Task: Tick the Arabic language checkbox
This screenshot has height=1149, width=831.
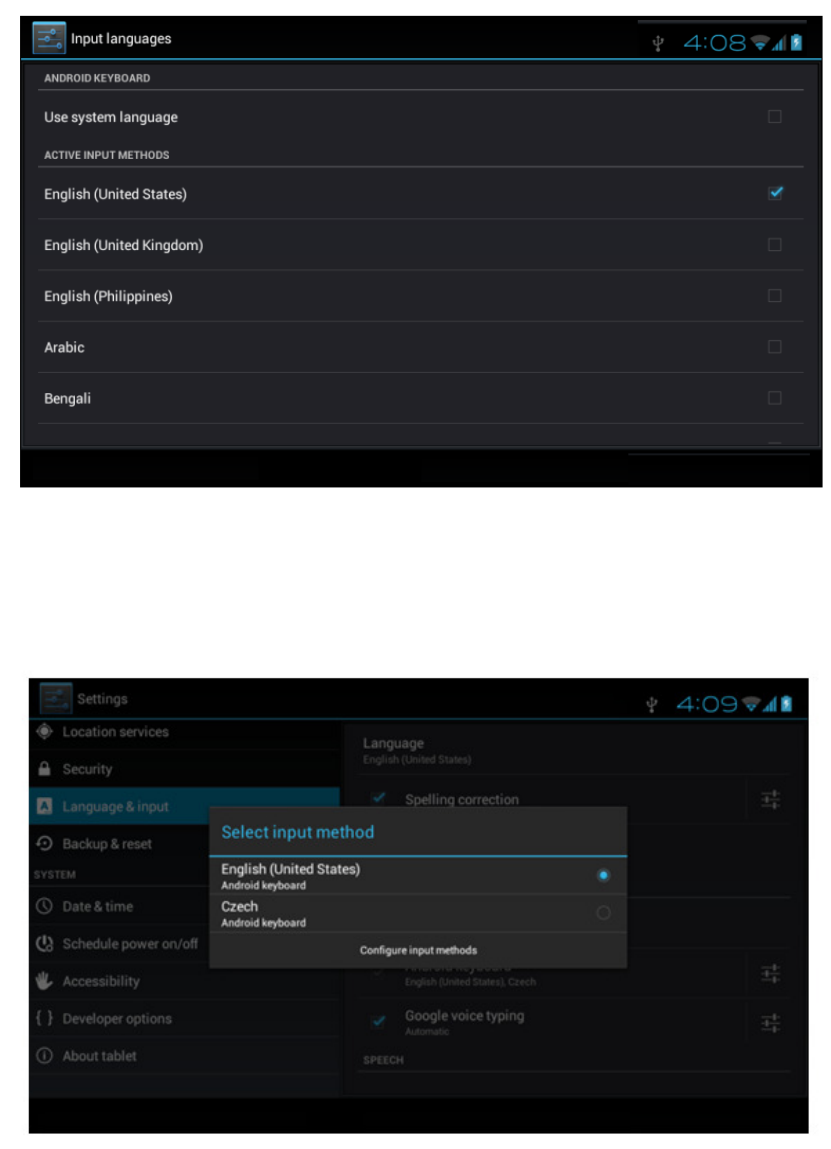Action: click(775, 347)
